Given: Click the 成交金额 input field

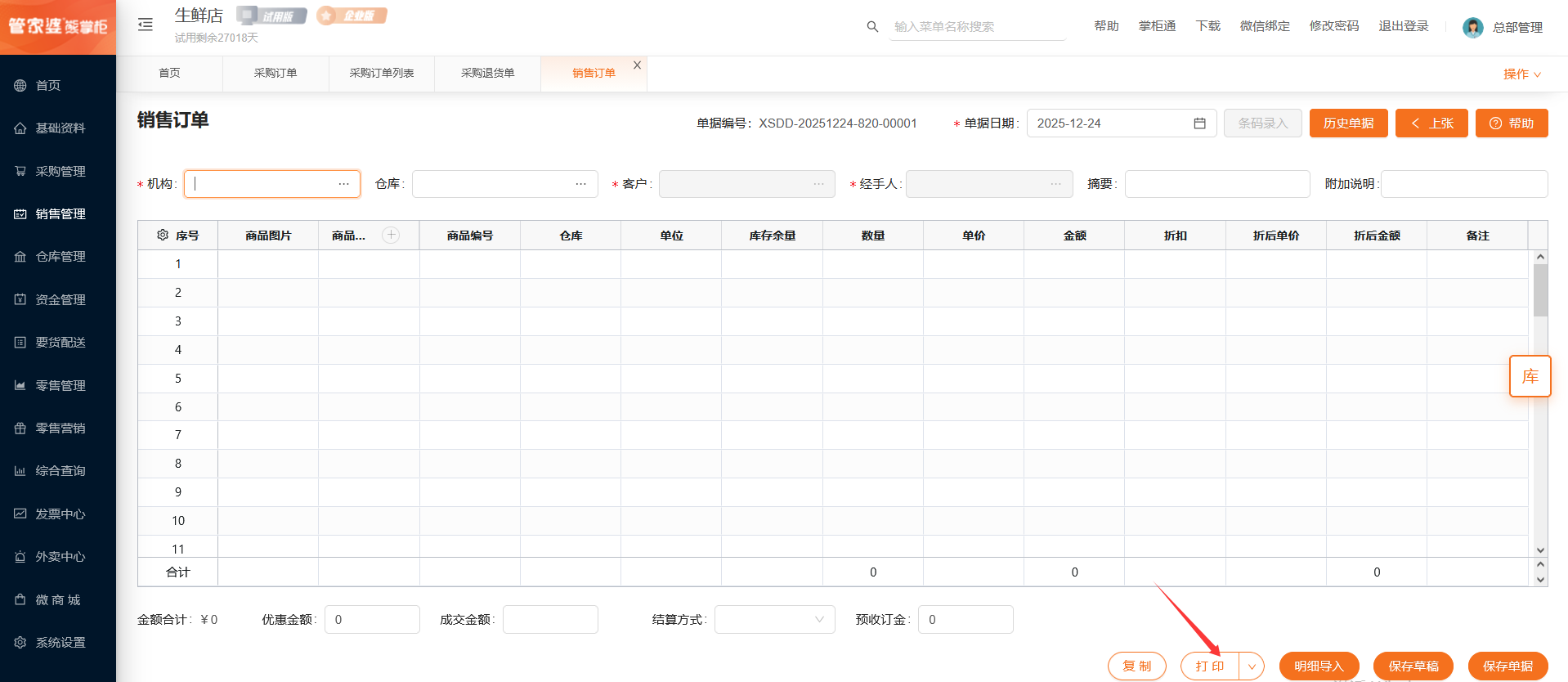Looking at the screenshot, I should pos(550,620).
